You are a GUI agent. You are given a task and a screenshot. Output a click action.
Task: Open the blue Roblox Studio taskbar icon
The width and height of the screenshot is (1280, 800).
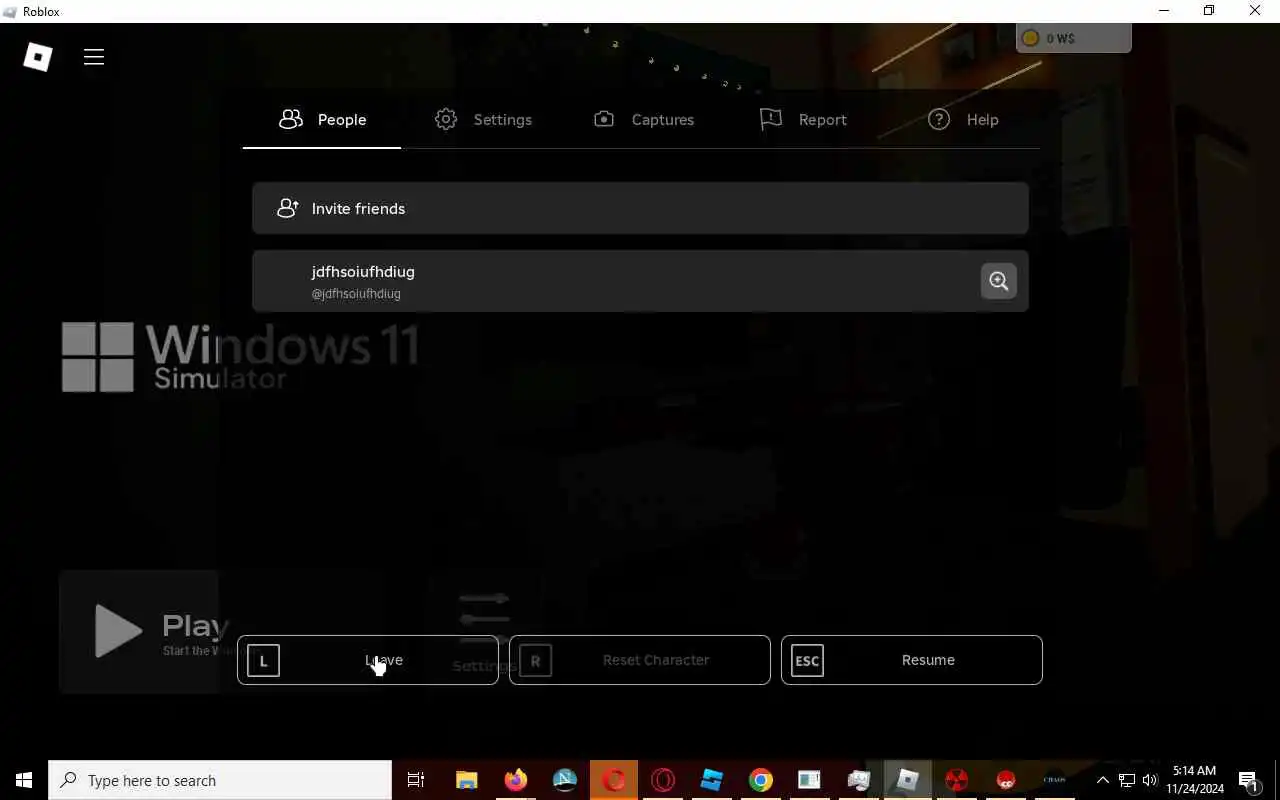(712, 780)
